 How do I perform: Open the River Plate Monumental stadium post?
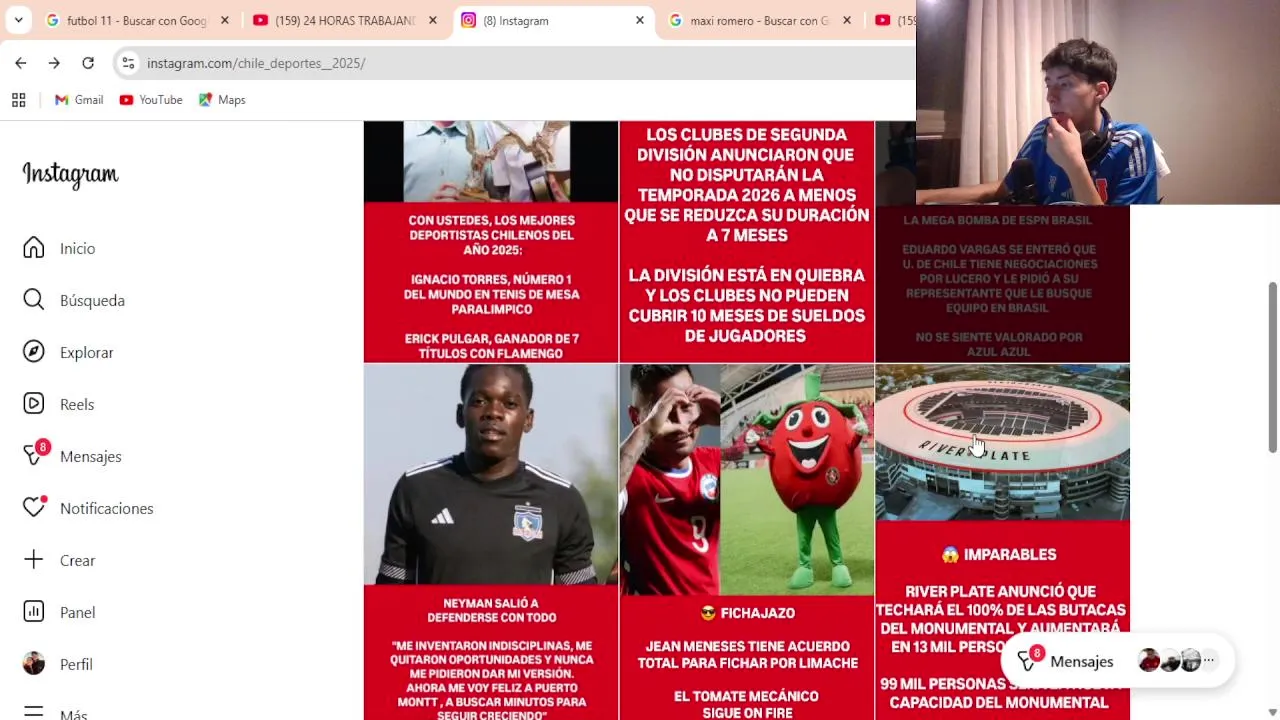click(x=1002, y=500)
